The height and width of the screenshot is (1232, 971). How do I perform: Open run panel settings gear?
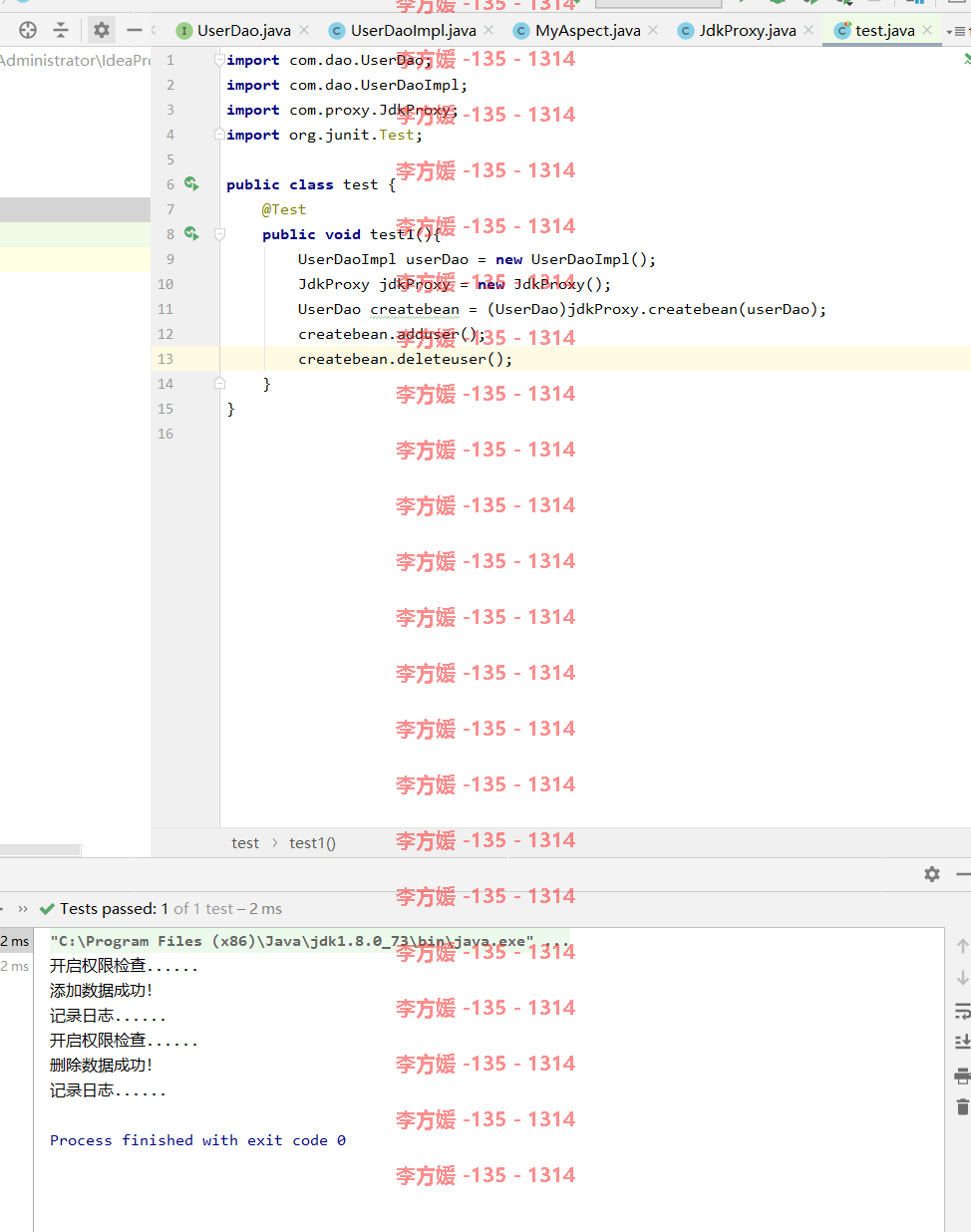pos(932,874)
